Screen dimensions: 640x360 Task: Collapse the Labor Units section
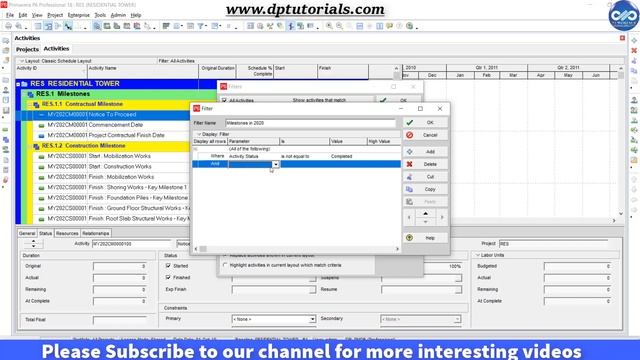pyautogui.click(x=478, y=255)
